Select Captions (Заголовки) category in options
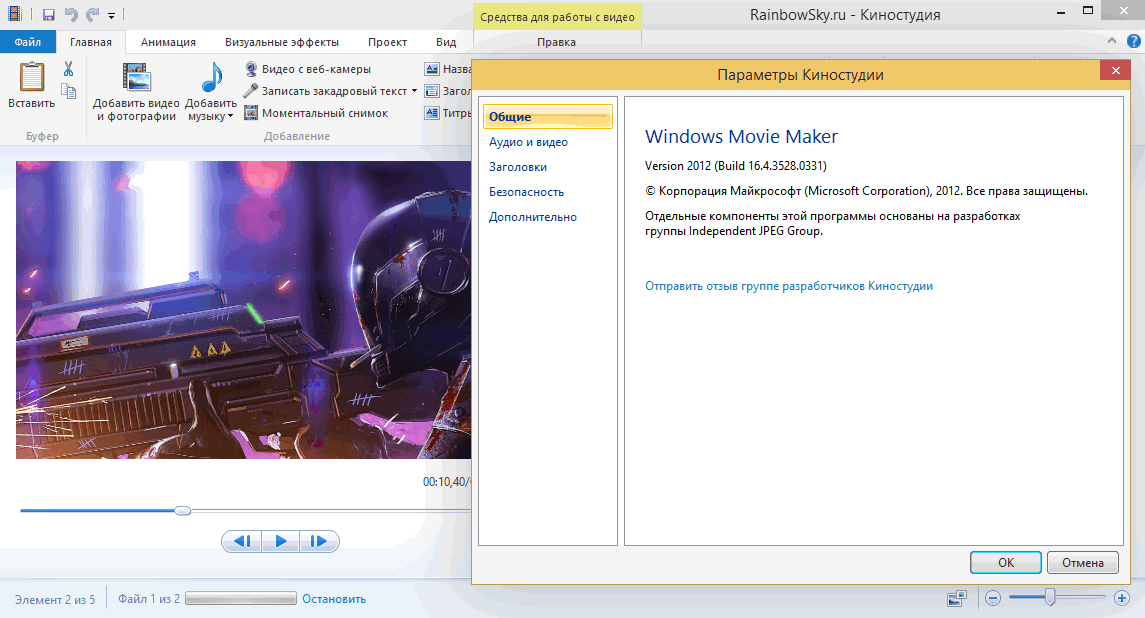 (x=518, y=167)
